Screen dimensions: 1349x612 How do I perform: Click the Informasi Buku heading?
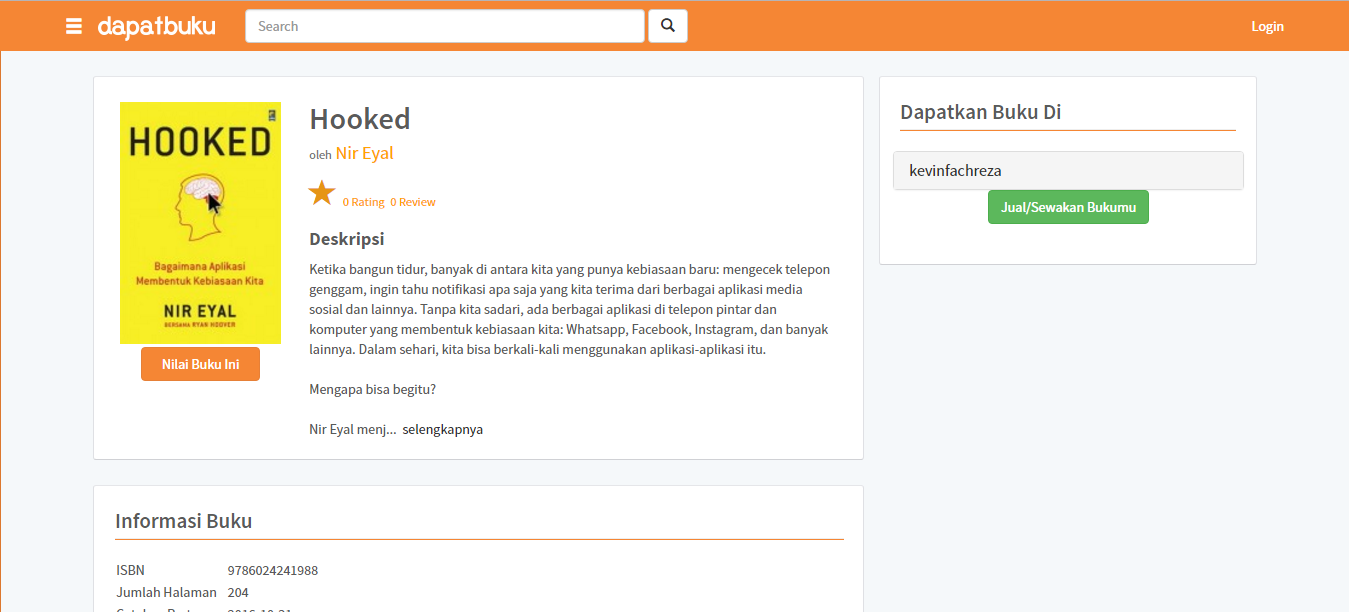pos(184,521)
